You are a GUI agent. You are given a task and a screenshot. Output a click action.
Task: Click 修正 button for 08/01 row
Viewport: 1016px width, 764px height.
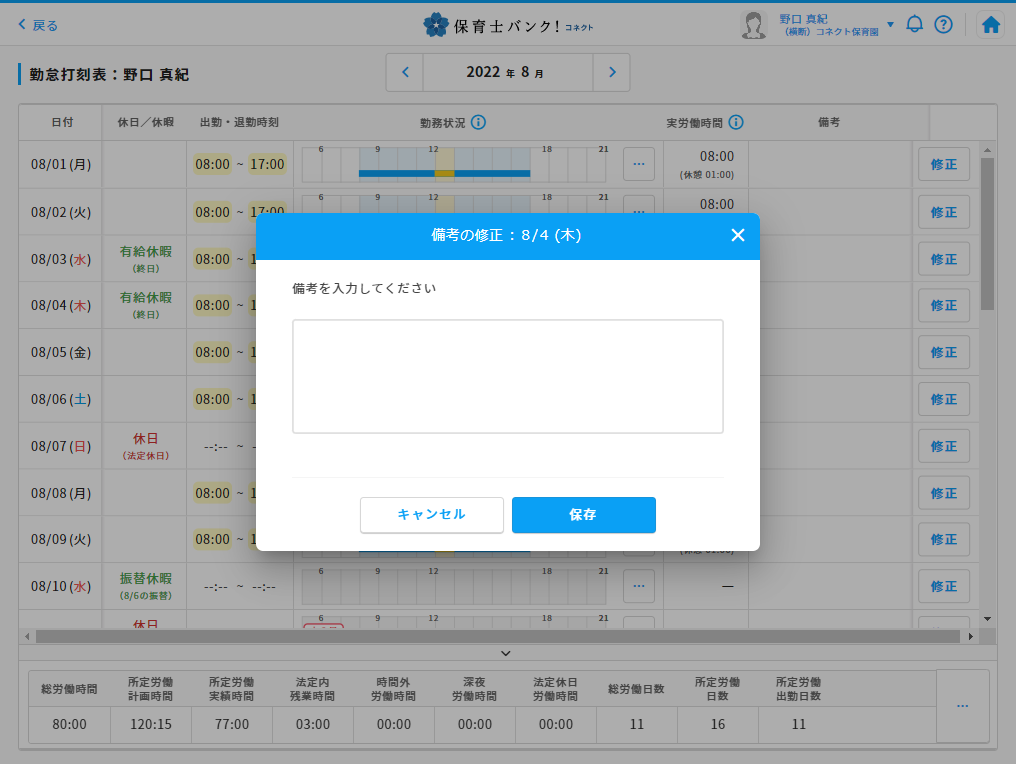(x=944, y=164)
